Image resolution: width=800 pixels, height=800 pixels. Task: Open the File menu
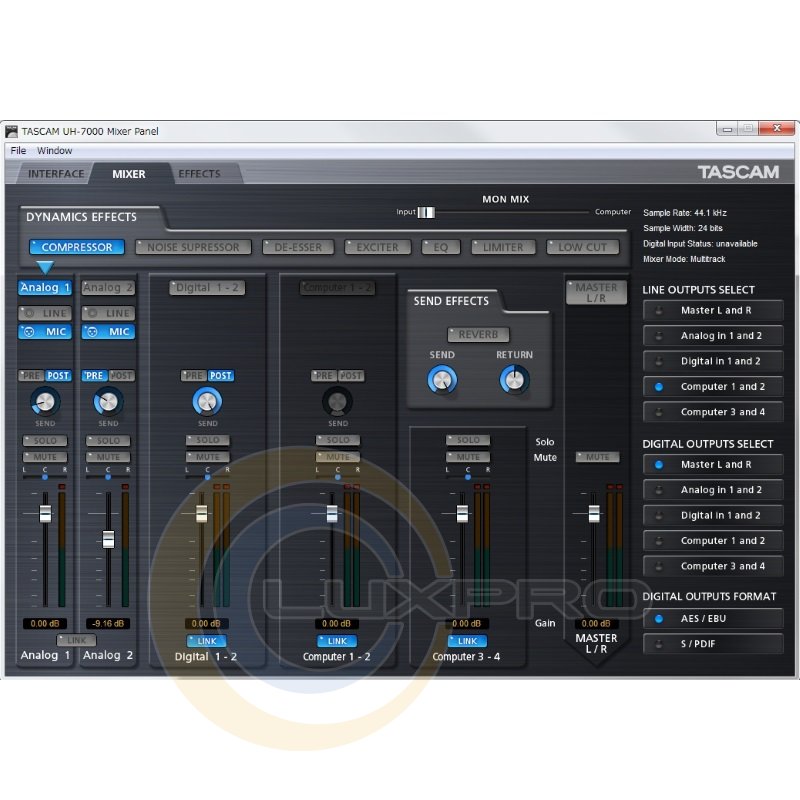click(18, 151)
